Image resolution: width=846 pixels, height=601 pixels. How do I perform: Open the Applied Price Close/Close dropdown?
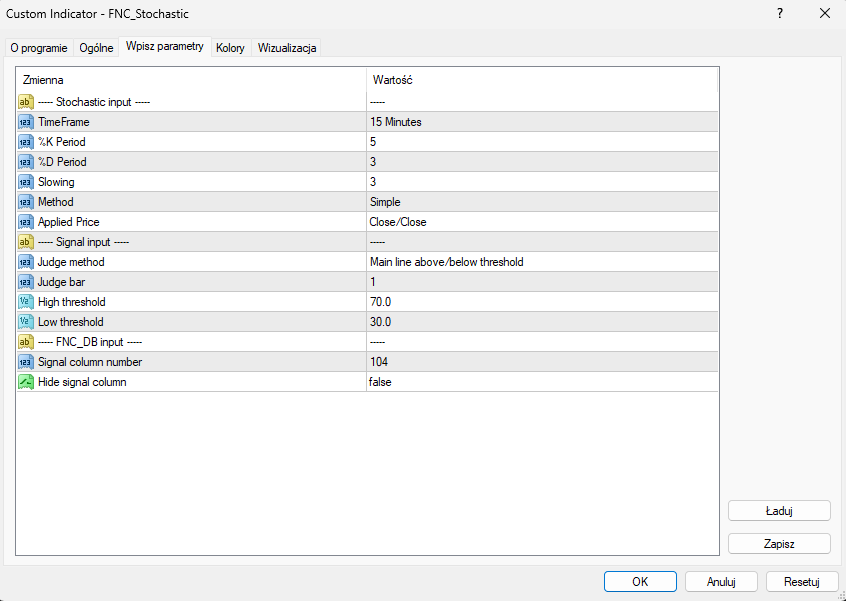pos(540,222)
